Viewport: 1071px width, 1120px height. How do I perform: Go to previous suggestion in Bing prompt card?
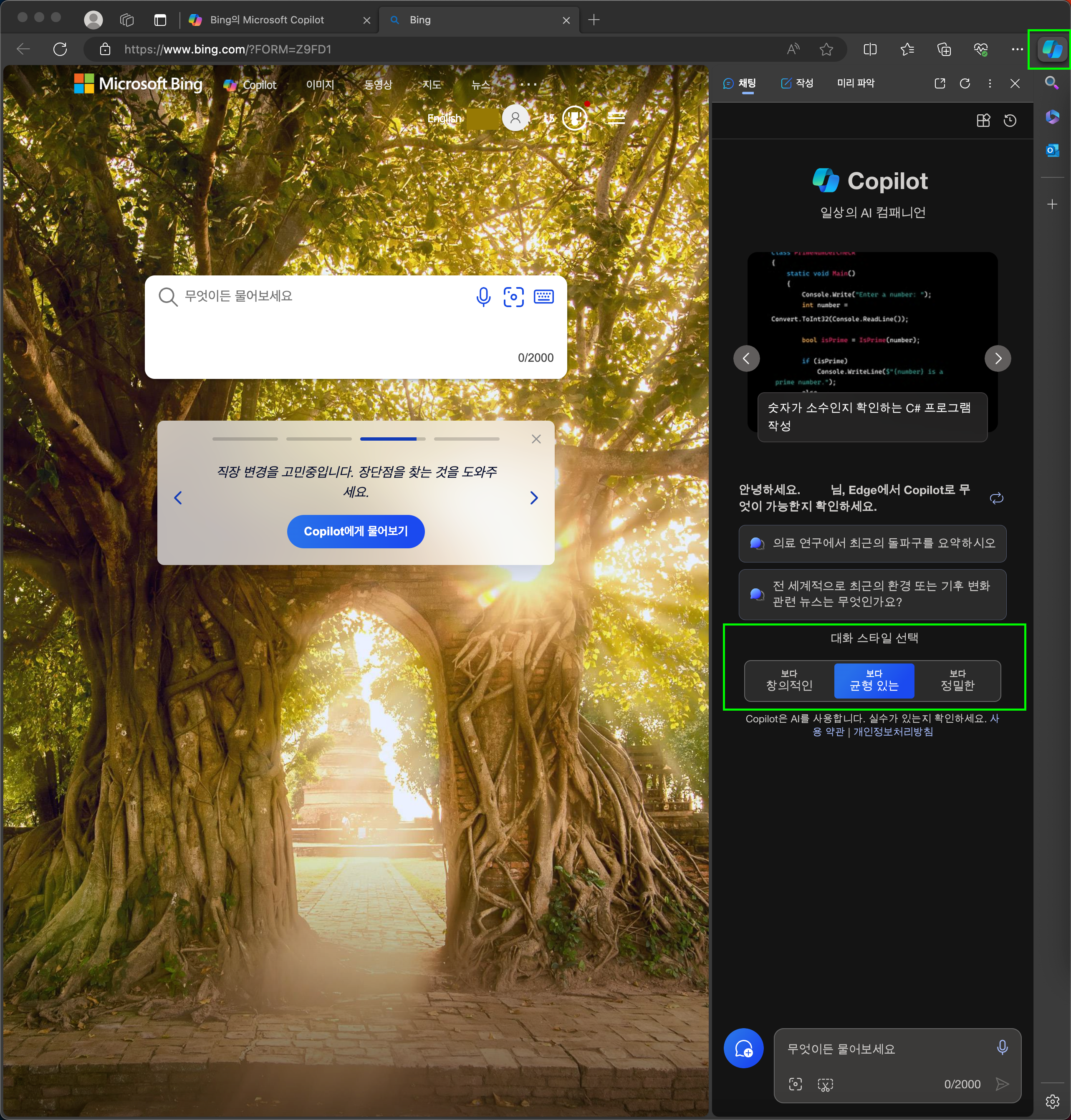point(178,498)
